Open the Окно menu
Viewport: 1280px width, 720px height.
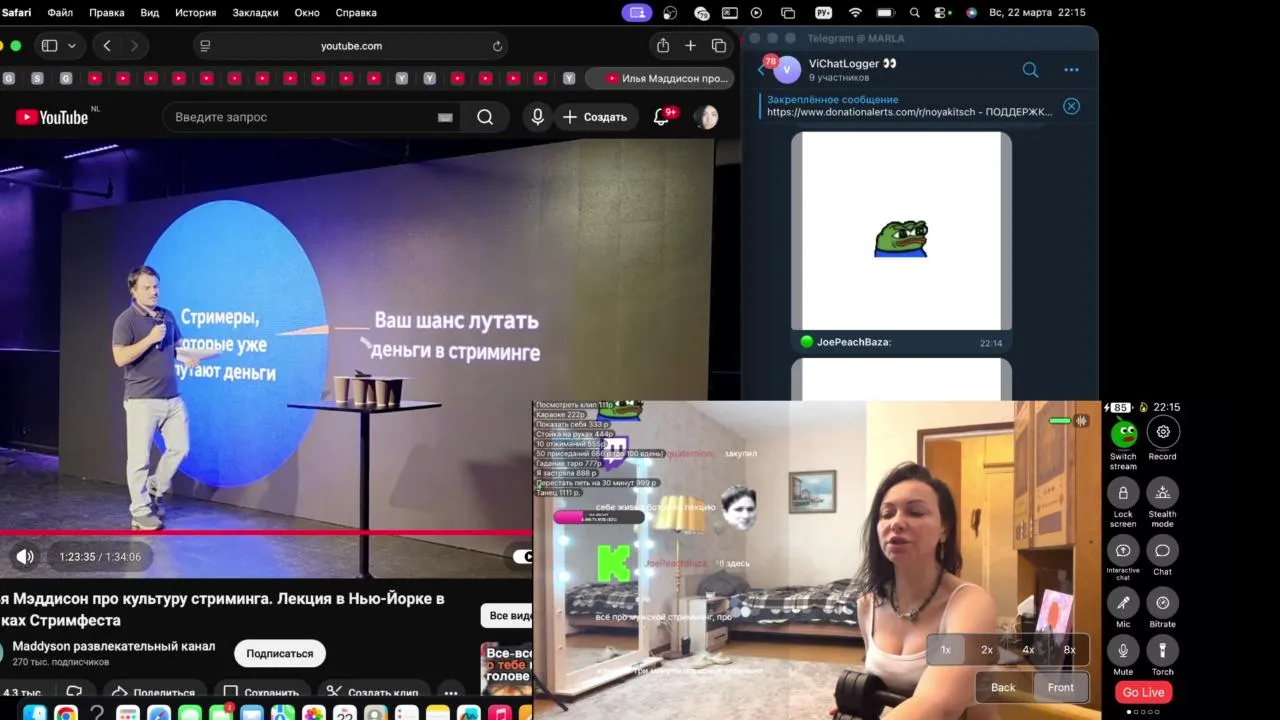307,13
